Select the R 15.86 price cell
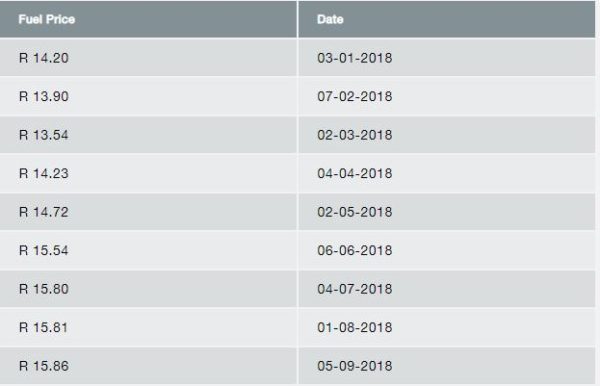 pyautogui.click(x=148, y=366)
